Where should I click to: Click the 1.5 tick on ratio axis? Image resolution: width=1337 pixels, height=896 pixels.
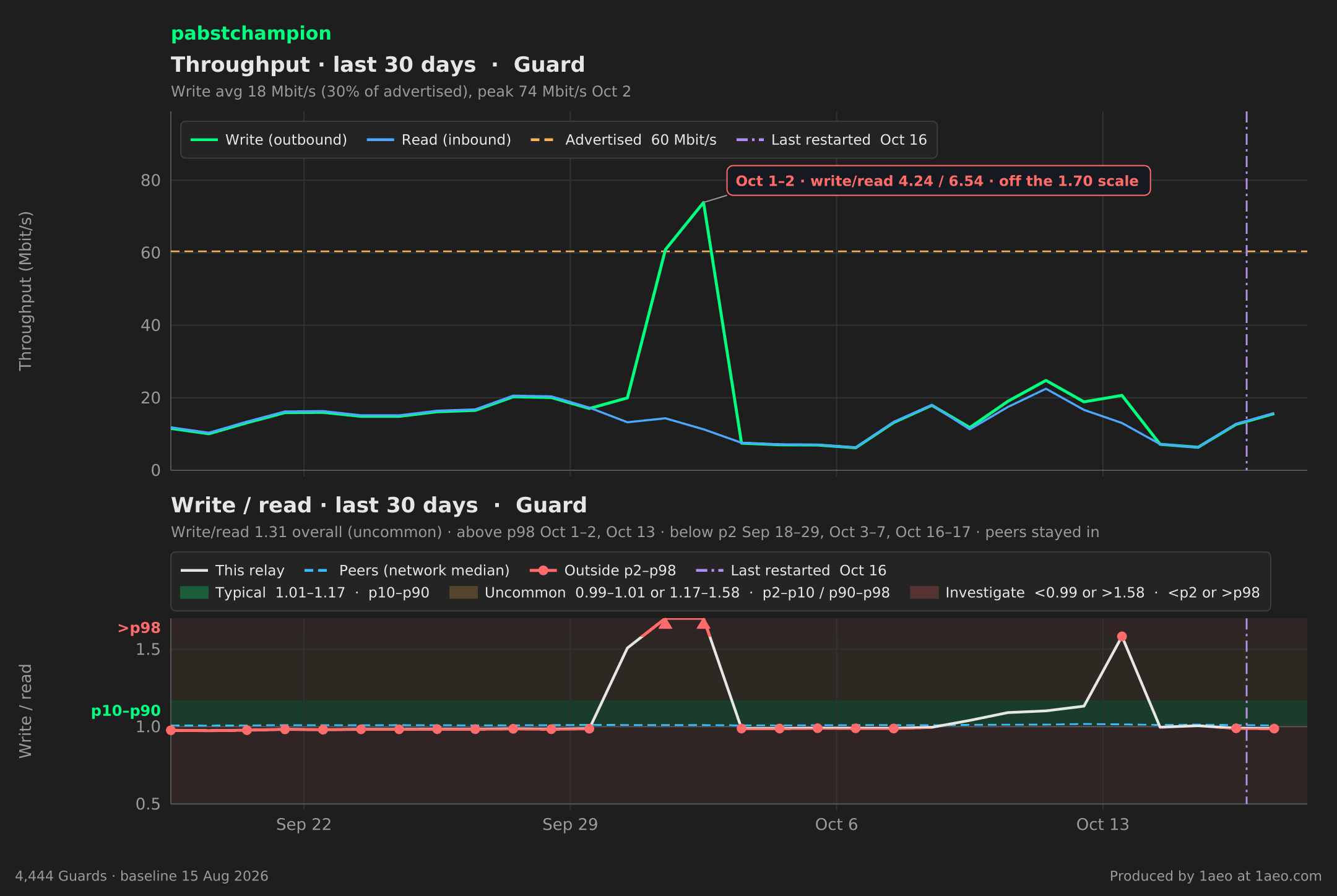coord(149,650)
